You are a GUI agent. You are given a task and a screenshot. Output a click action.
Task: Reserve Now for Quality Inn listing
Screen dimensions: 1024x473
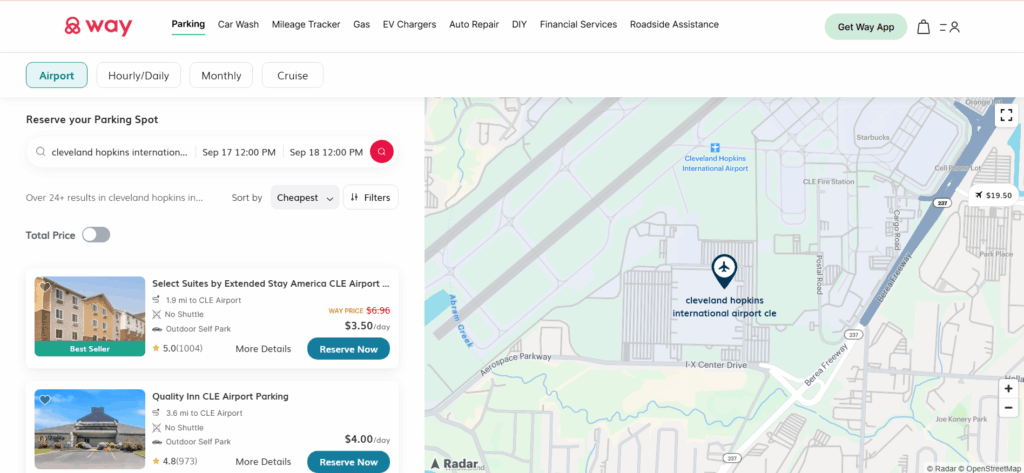pos(348,461)
